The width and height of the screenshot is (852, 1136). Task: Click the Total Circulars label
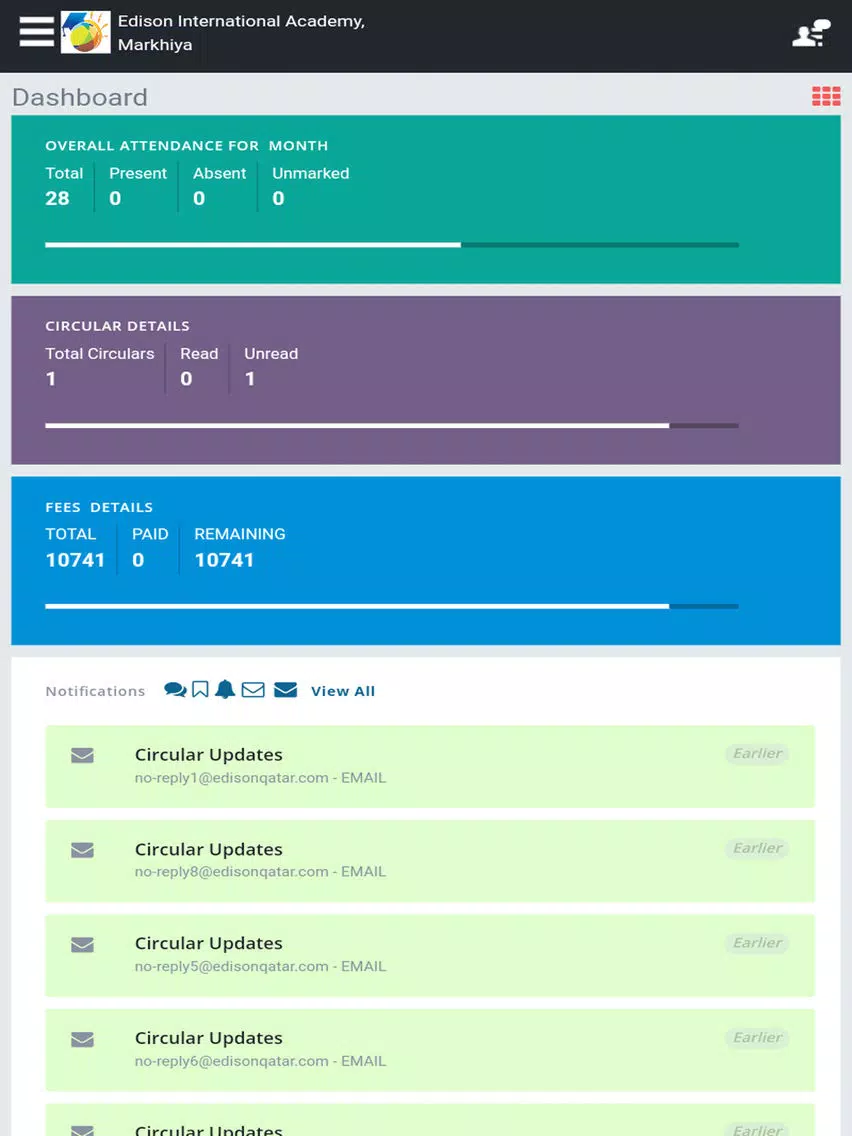[x=100, y=354]
